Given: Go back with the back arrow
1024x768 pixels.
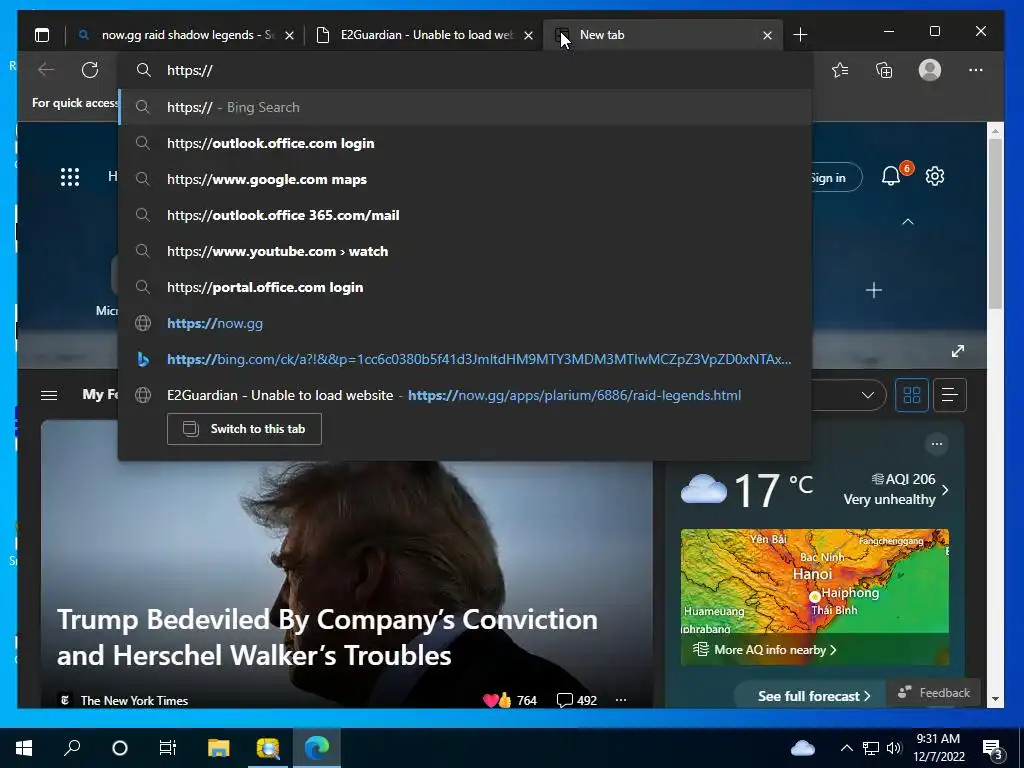Looking at the screenshot, I should coord(46,70).
